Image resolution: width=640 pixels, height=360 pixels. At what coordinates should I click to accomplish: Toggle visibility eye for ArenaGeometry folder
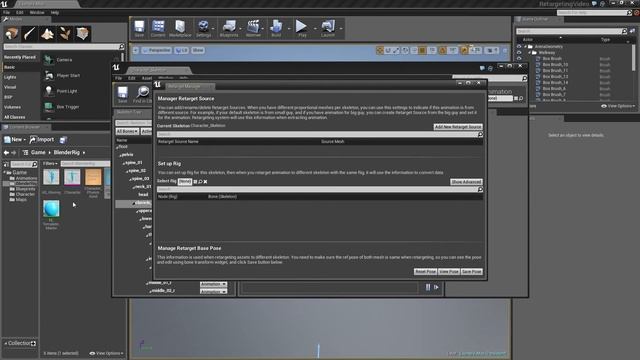click(519, 47)
